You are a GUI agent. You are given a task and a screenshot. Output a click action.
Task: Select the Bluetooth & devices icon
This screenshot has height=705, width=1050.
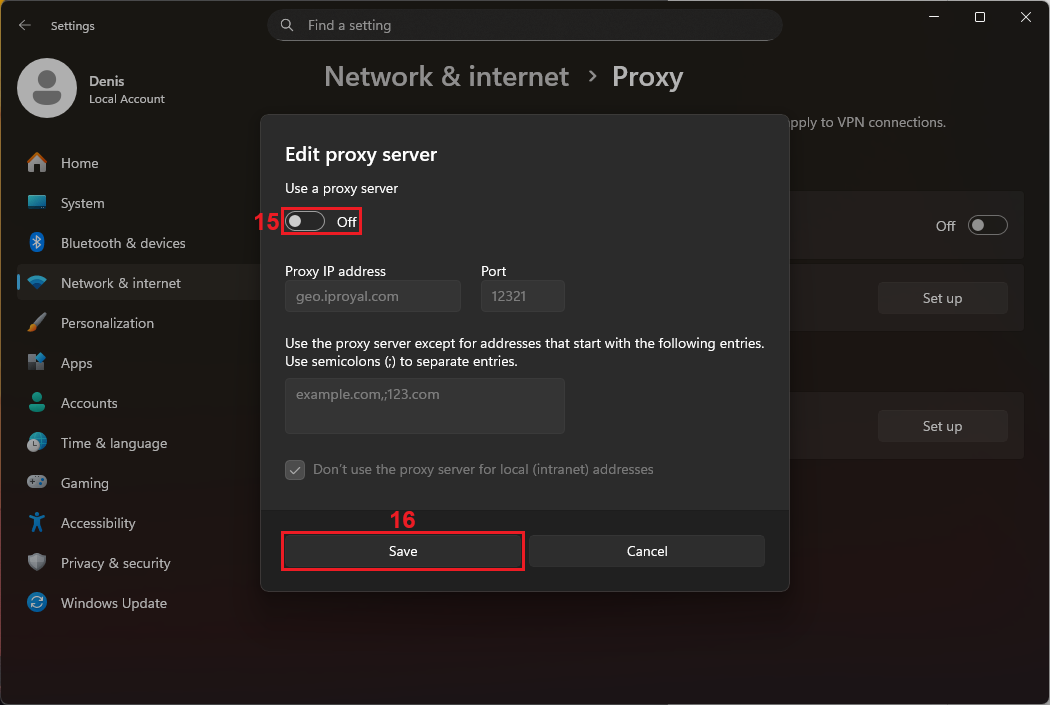pyautogui.click(x=37, y=242)
